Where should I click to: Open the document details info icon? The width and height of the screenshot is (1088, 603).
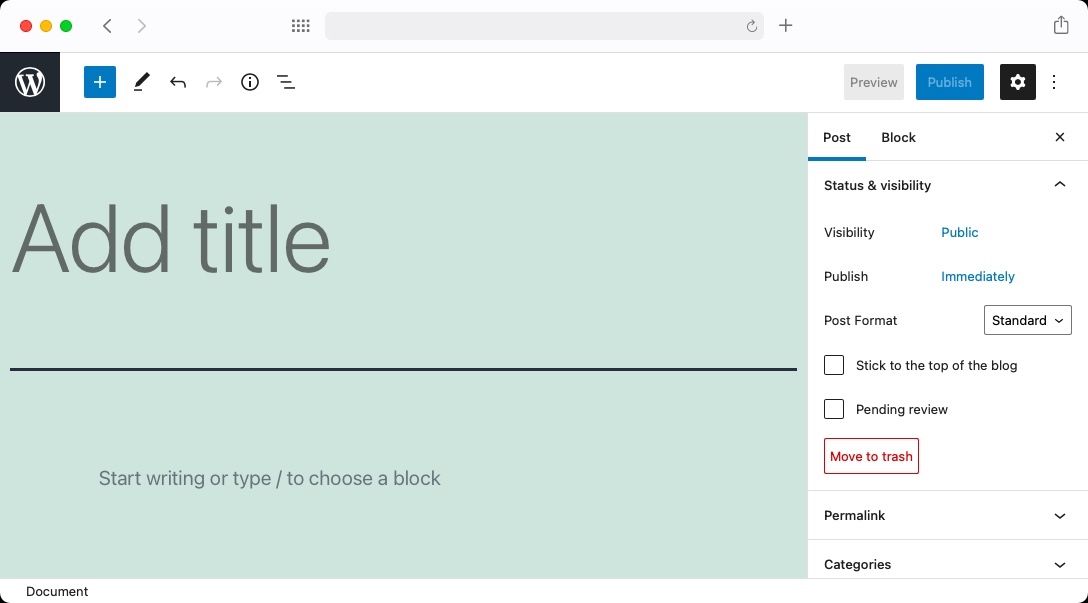[250, 82]
